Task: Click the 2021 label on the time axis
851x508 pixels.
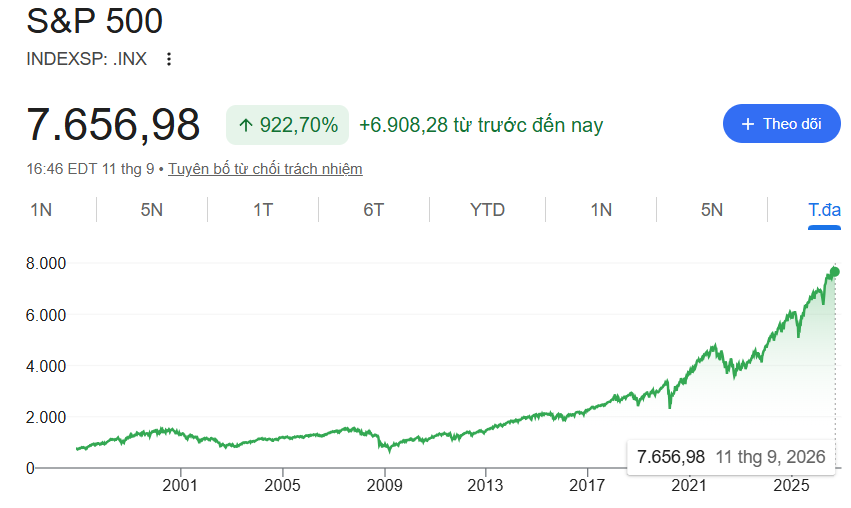Action: coord(689,485)
